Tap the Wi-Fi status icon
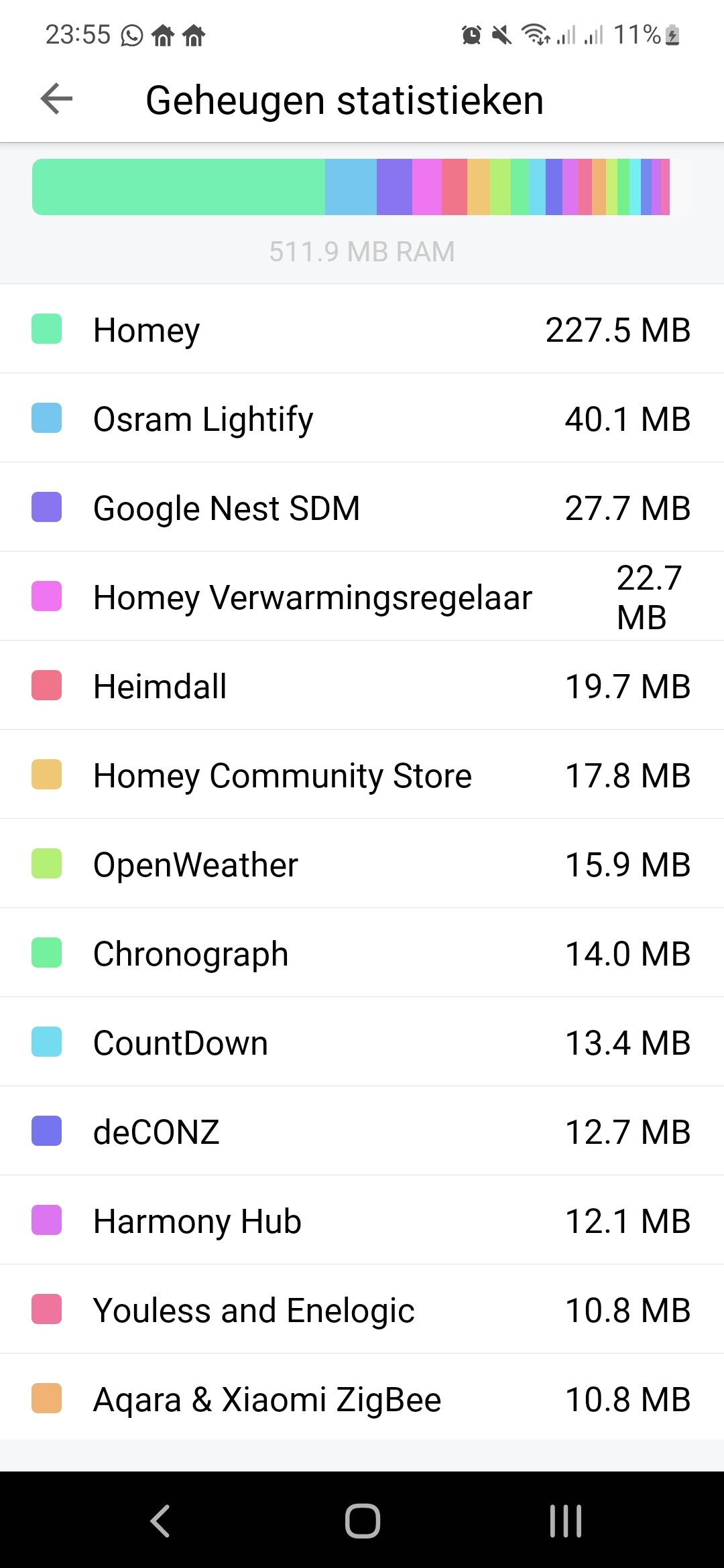 coord(536,35)
